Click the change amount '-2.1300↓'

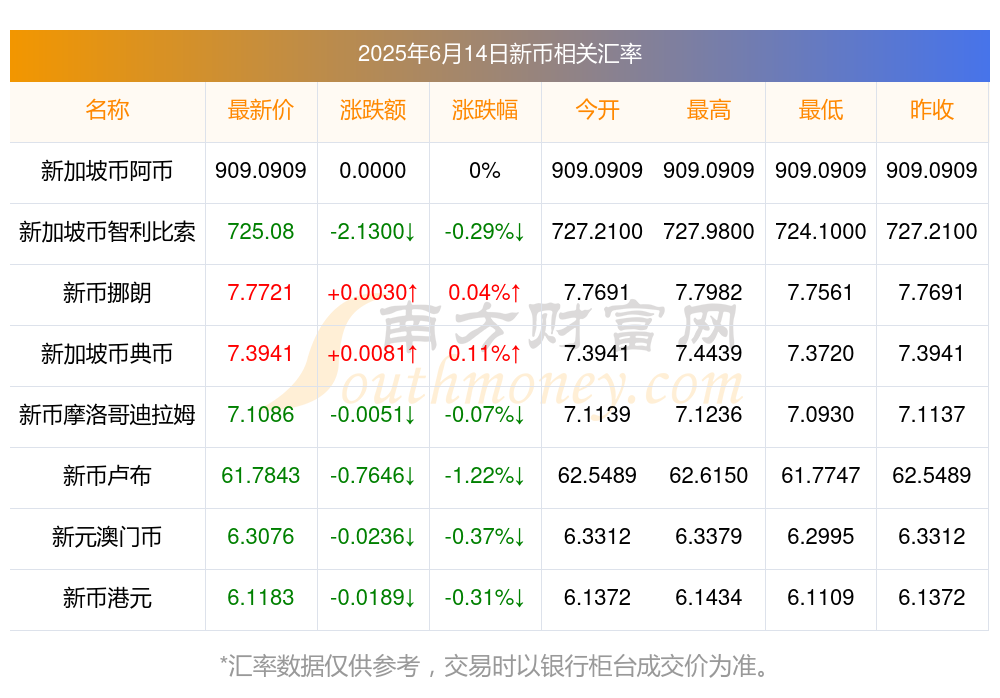point(372,231)
